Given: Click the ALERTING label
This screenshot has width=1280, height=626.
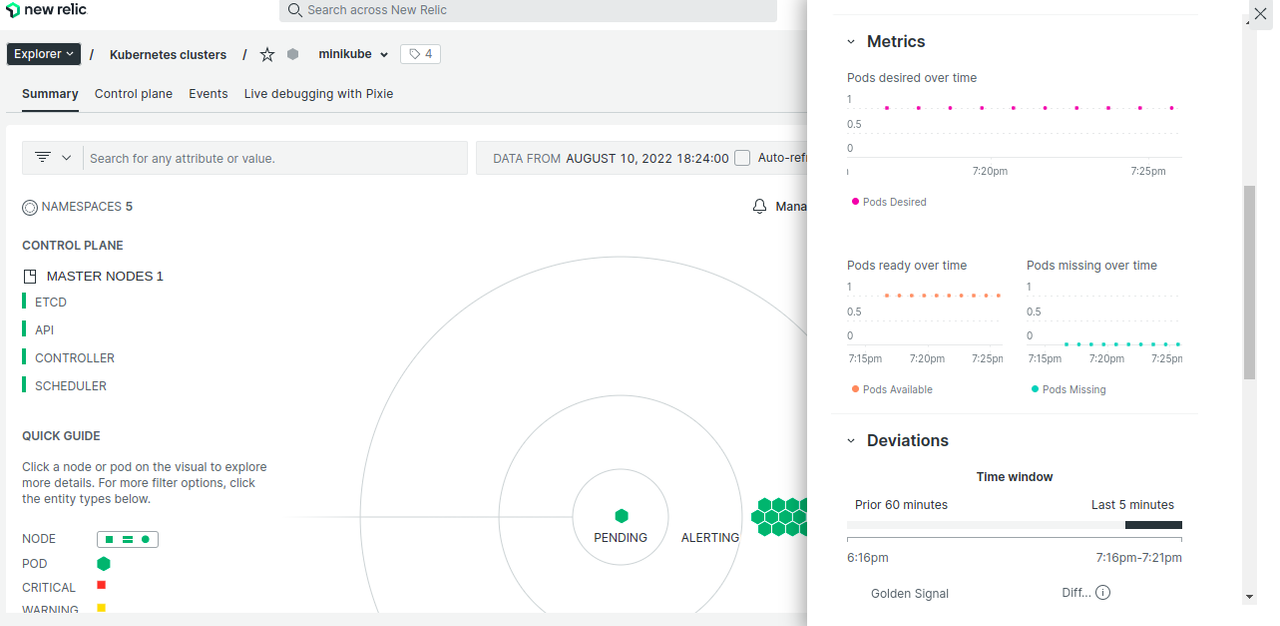Looking at the screenshot, I should 710,538.
